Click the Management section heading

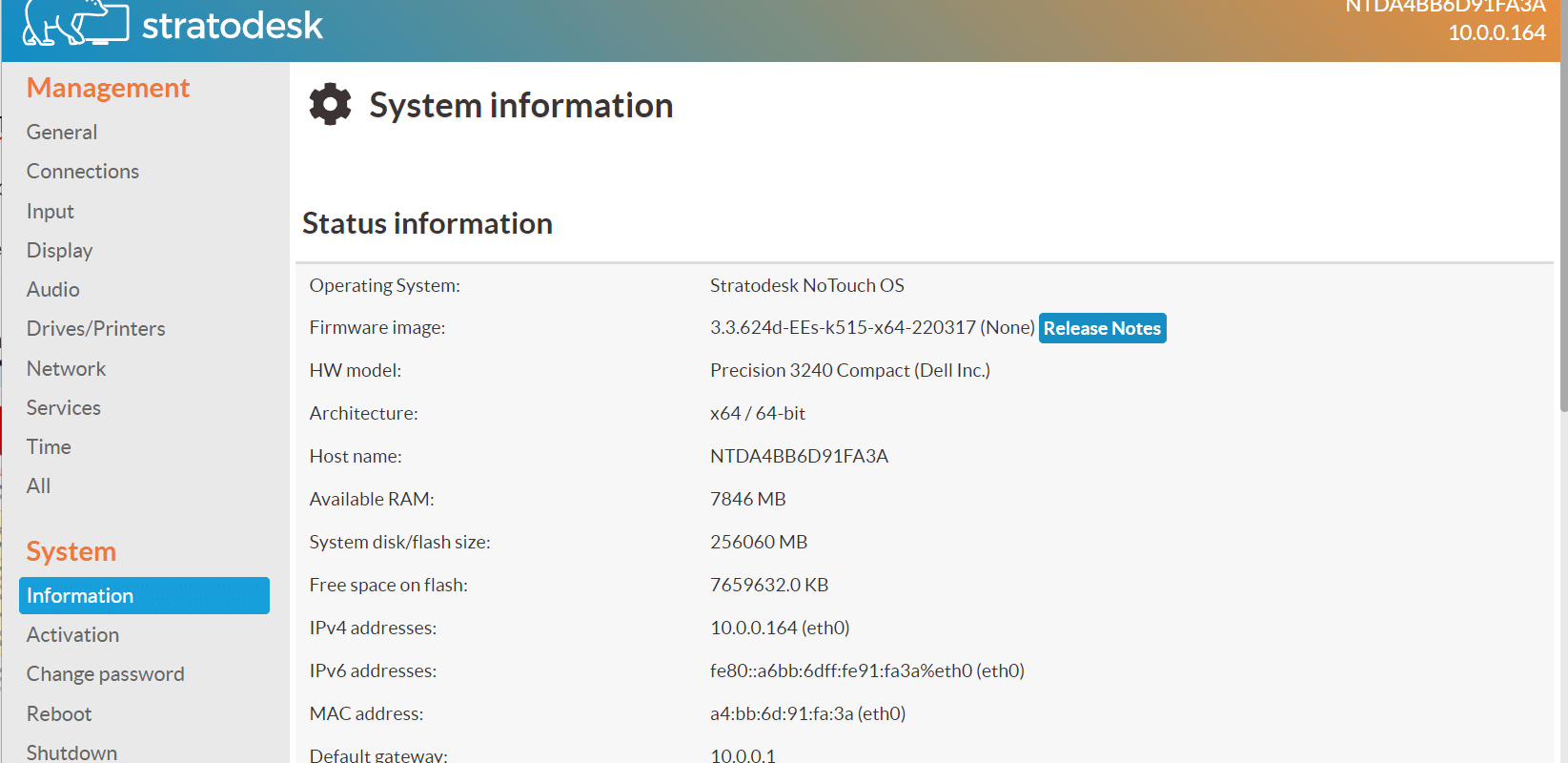pos(108,88)
